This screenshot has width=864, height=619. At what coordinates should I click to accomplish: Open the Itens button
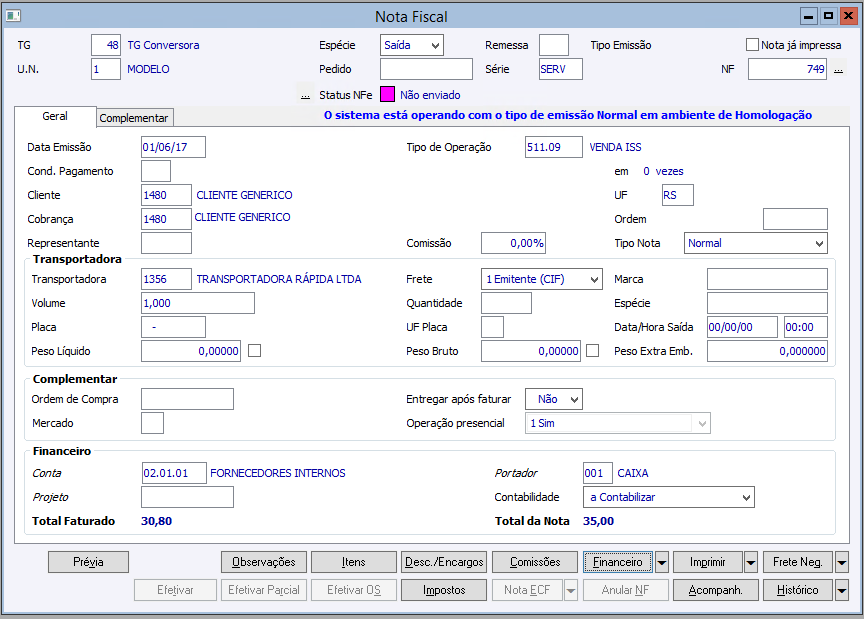tap(354, 562)
